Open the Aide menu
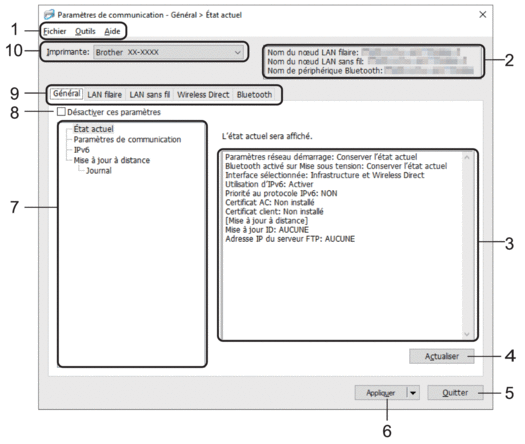Image resolution: width=525 pixels, height=444 pixels. point(112,31)
